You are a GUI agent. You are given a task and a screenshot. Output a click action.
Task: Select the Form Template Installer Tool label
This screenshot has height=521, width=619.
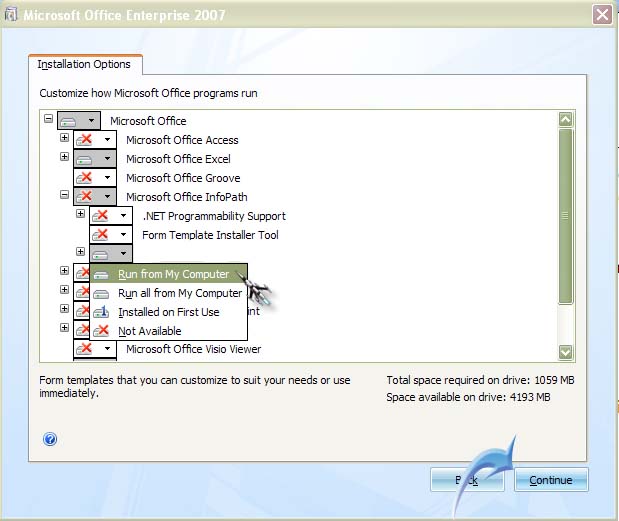[x=210, y=235]
